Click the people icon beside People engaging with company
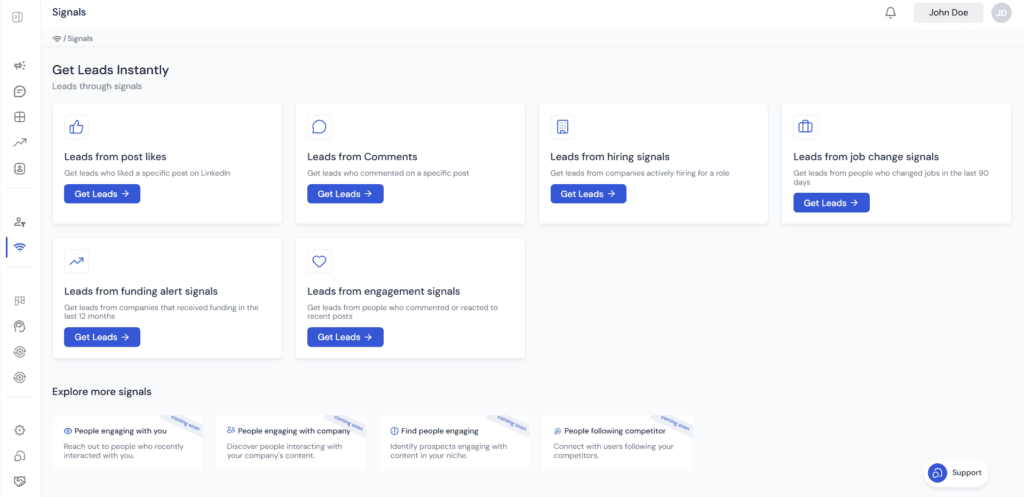This screenshot has width=1024, height=497. (231, 430)
